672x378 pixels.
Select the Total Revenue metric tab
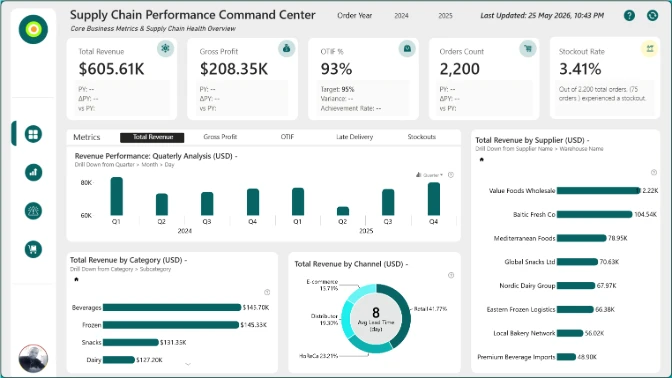(x=152, y=137)
